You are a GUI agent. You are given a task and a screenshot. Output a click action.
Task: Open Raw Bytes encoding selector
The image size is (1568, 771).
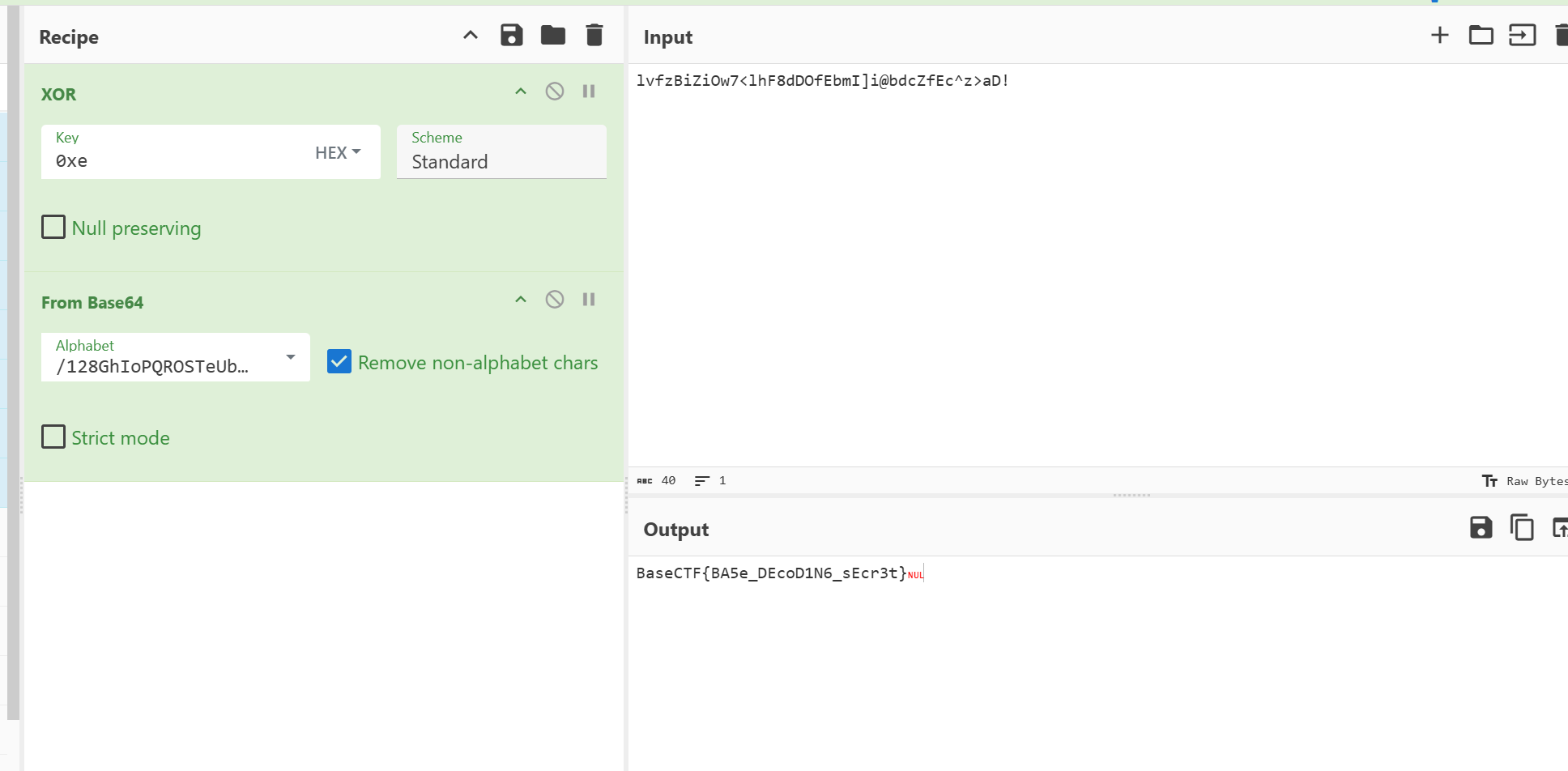click(1524, 481)
